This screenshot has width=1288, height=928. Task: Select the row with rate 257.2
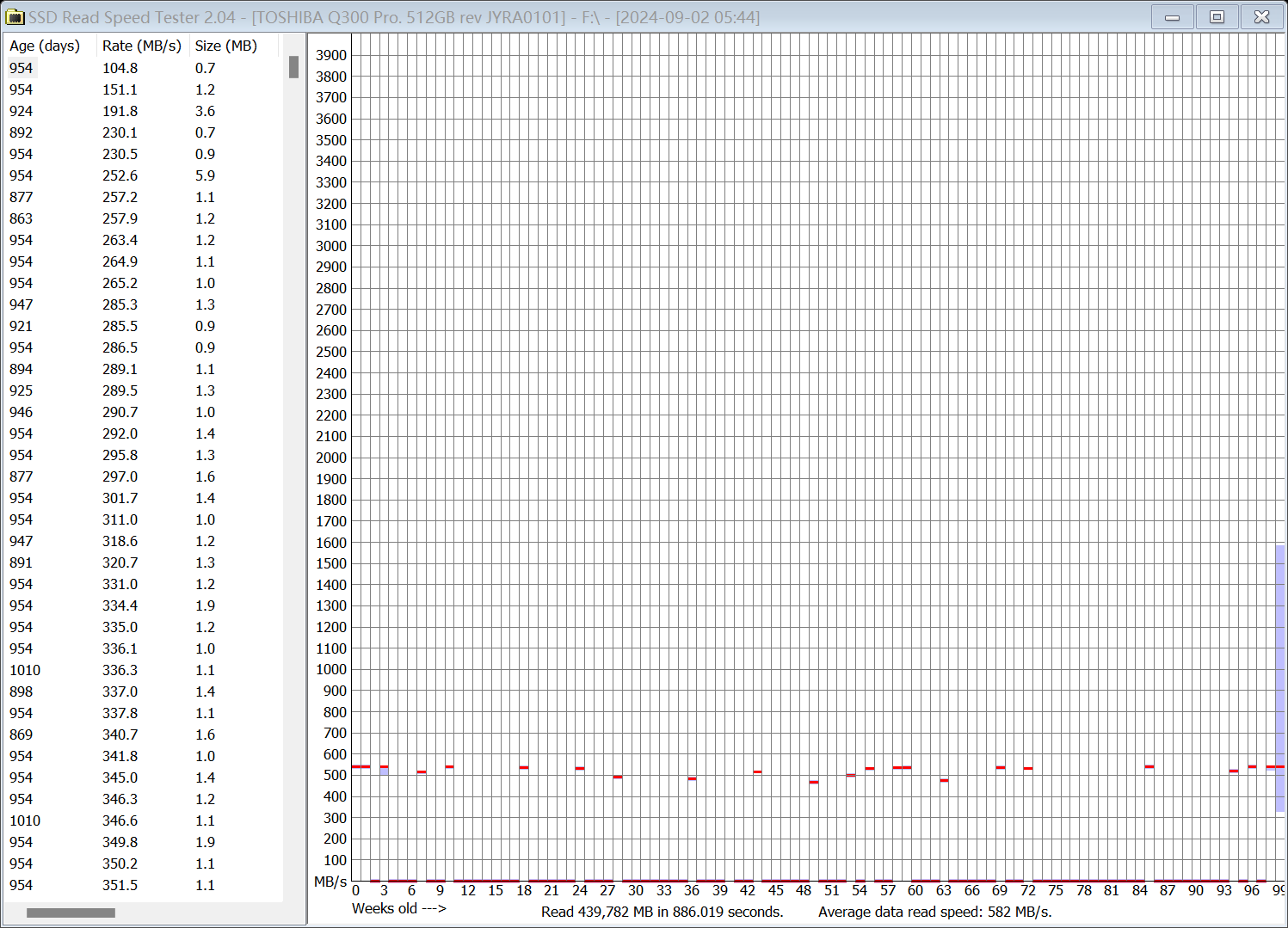(144, 197)
